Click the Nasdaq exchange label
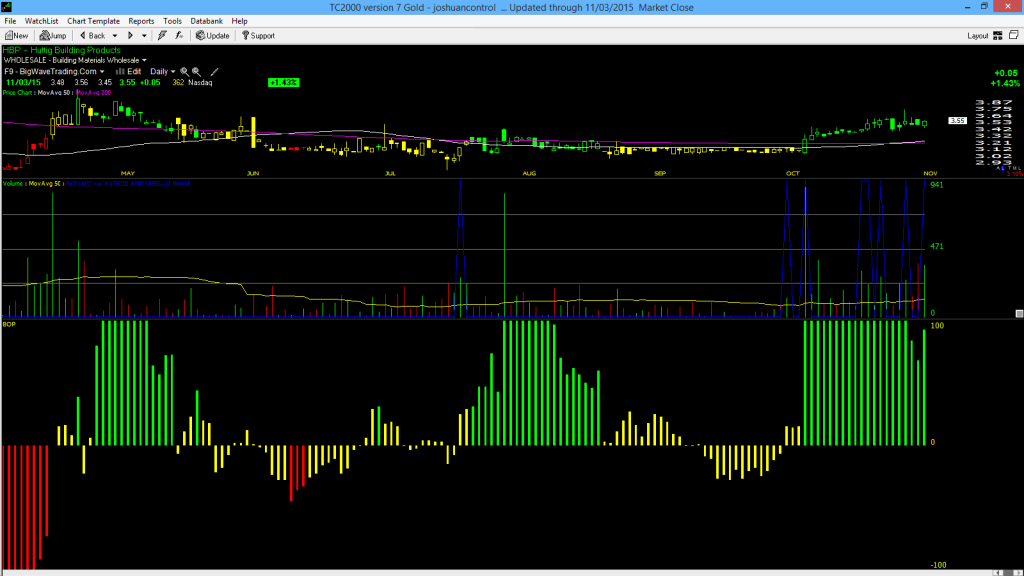Viewport: 1024px width, 576px height. point(200,83)
